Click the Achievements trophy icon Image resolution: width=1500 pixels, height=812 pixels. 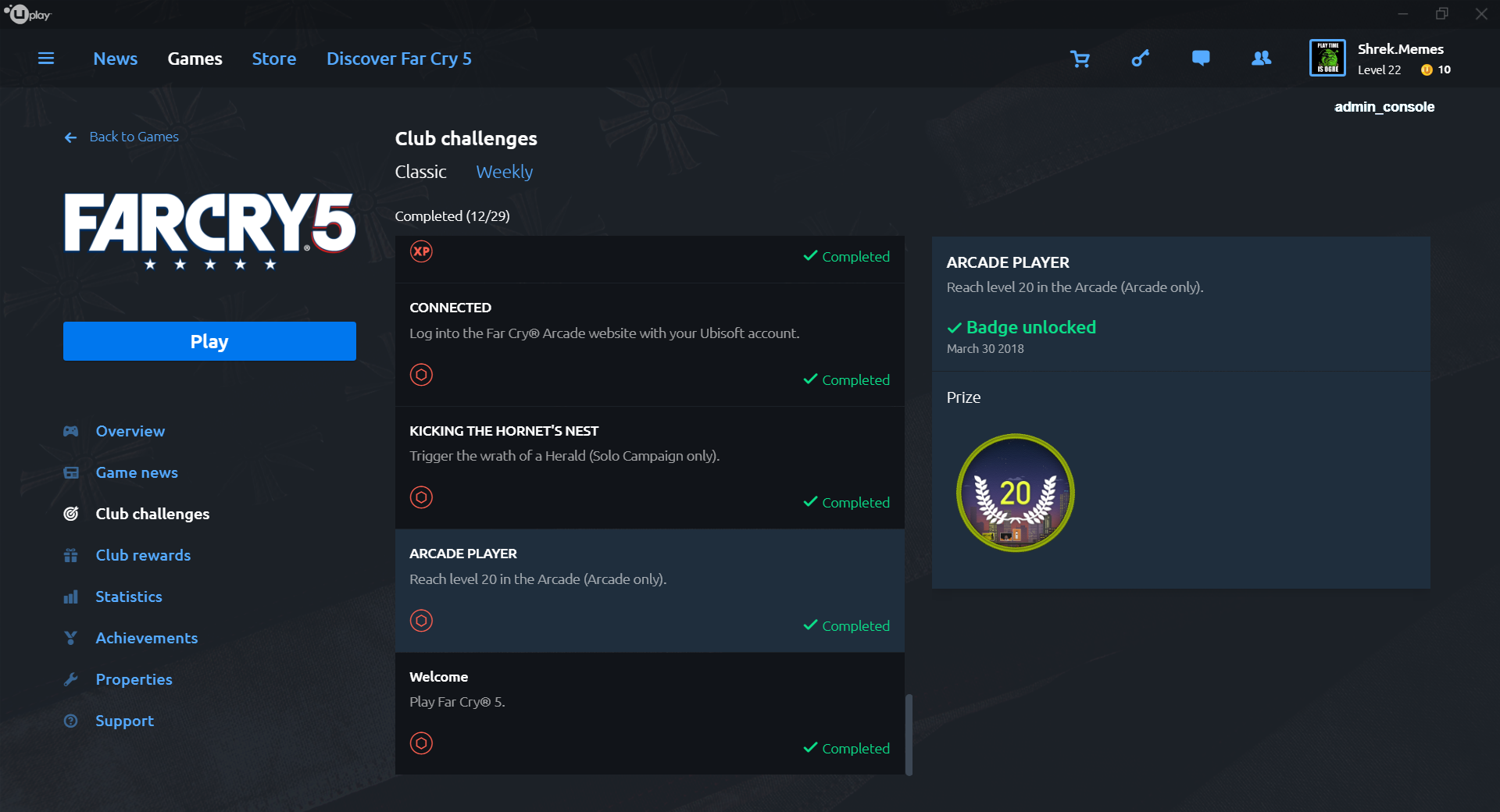[x=71, y=638]
